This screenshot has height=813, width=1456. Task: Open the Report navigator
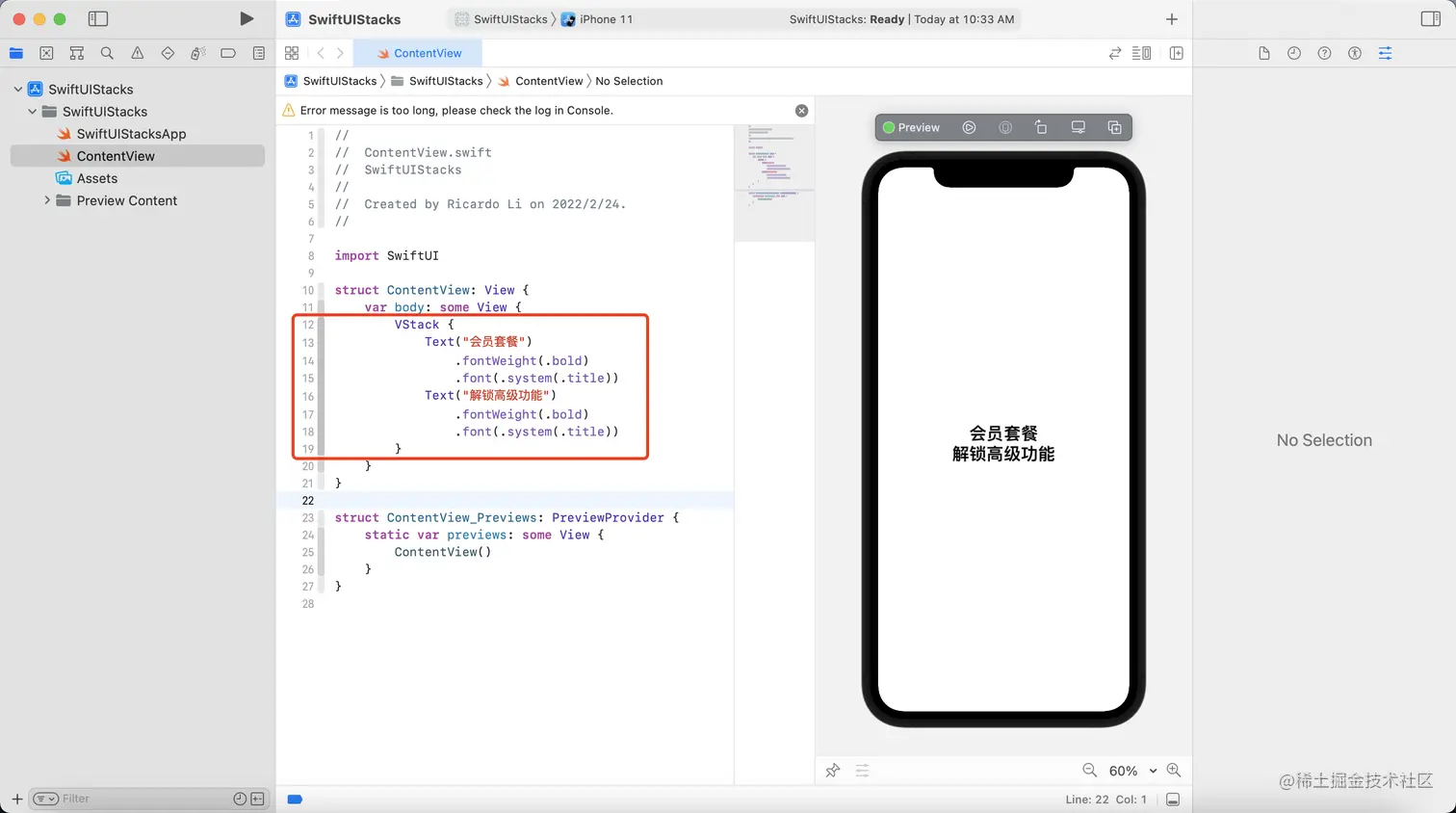259,53
